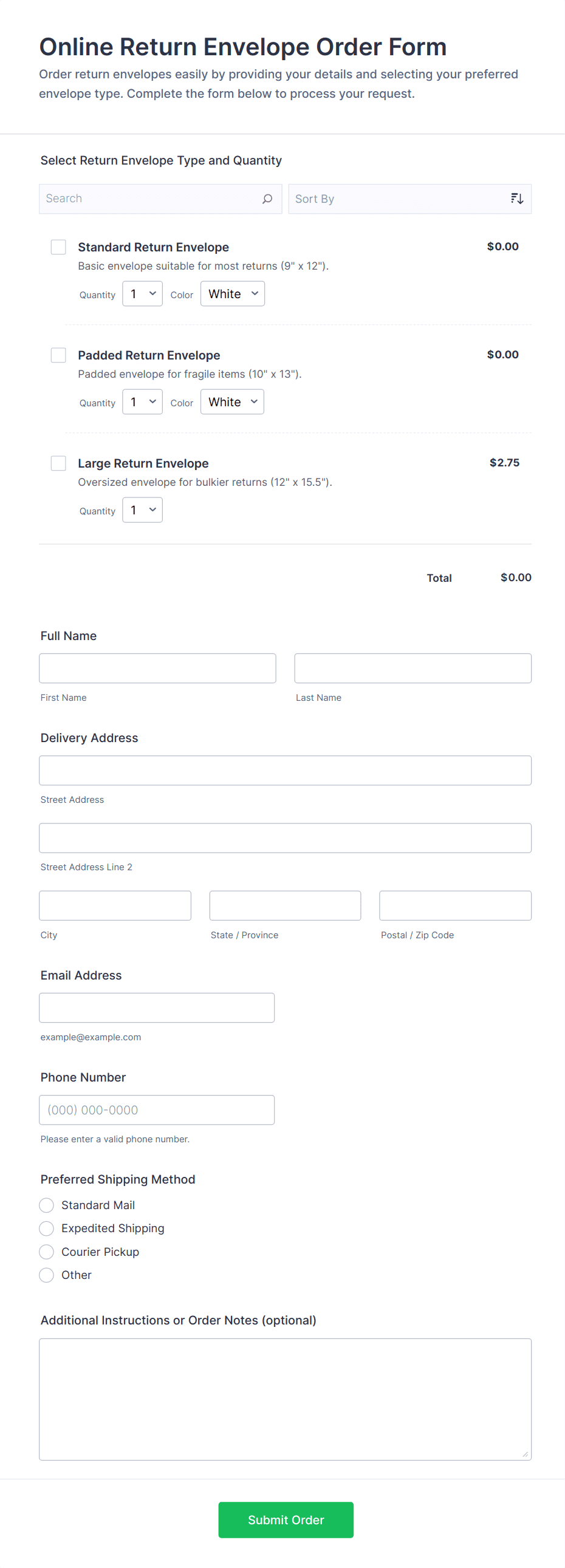Open the Standard envelope color selector
This screenshot has height=1568, width=565.
(x=232, y=293)
